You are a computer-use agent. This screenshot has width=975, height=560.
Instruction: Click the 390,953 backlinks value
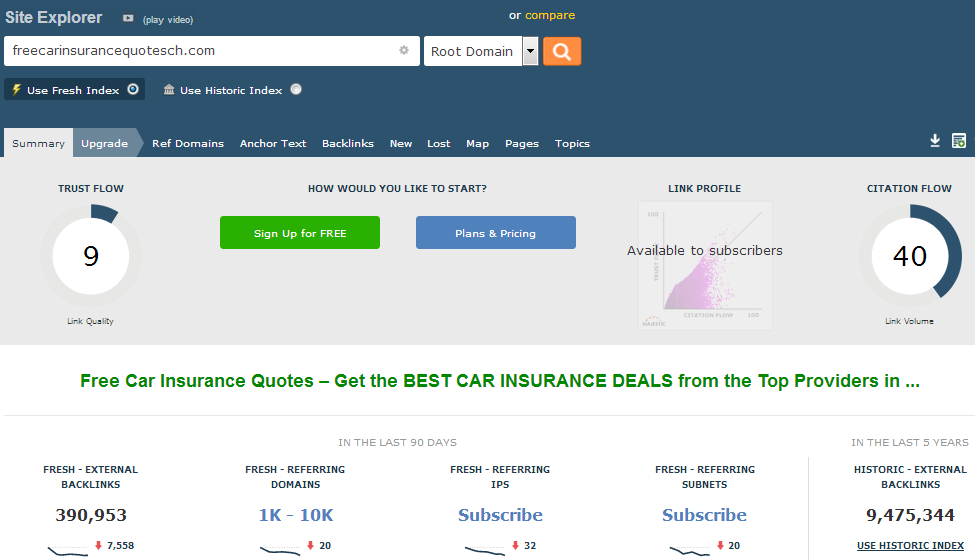(91, 515)
